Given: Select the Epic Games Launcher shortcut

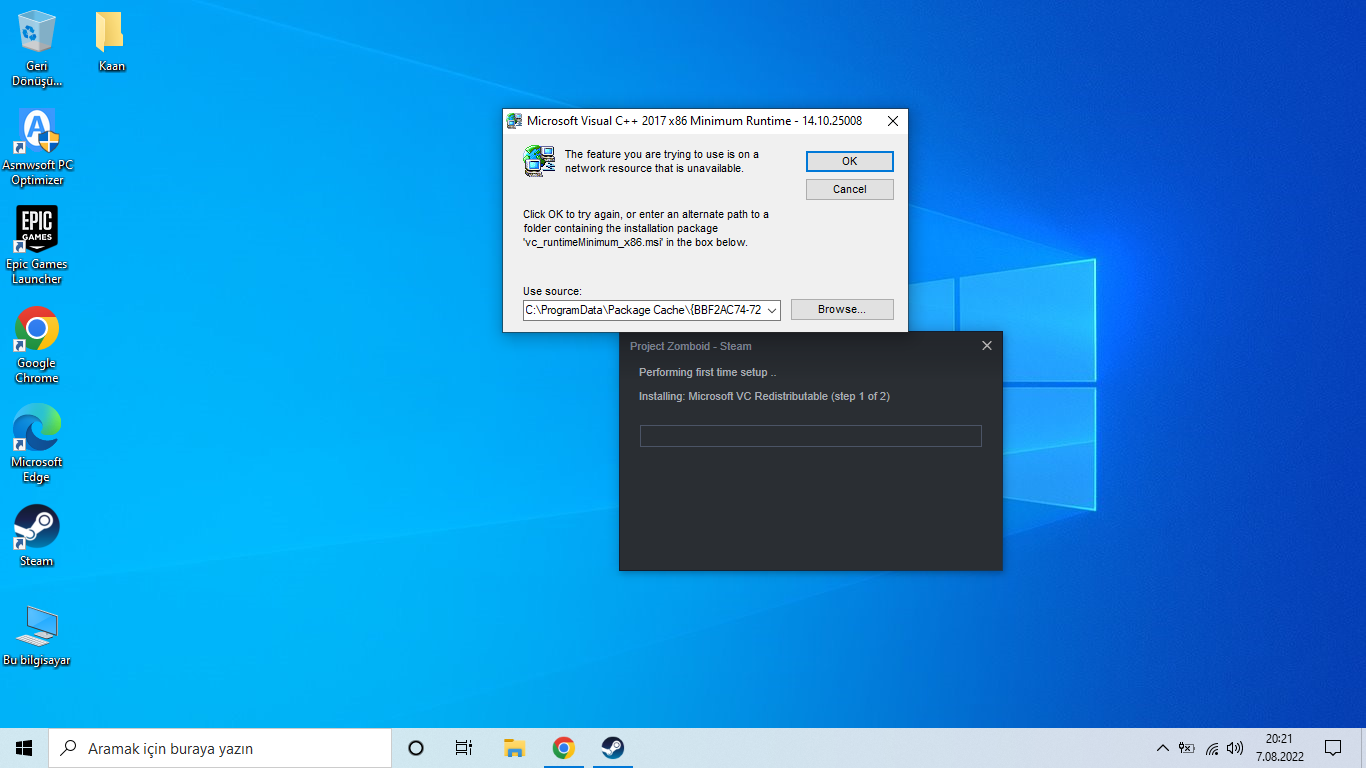Looking at the screenshot, I should [x=37, y=246].
